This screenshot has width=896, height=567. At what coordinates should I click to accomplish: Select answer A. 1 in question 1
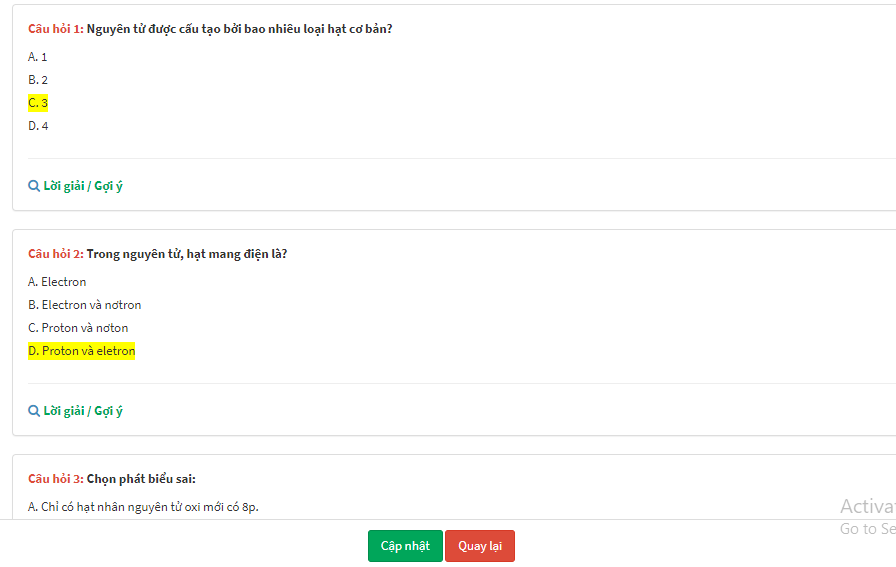coord(38,57)
